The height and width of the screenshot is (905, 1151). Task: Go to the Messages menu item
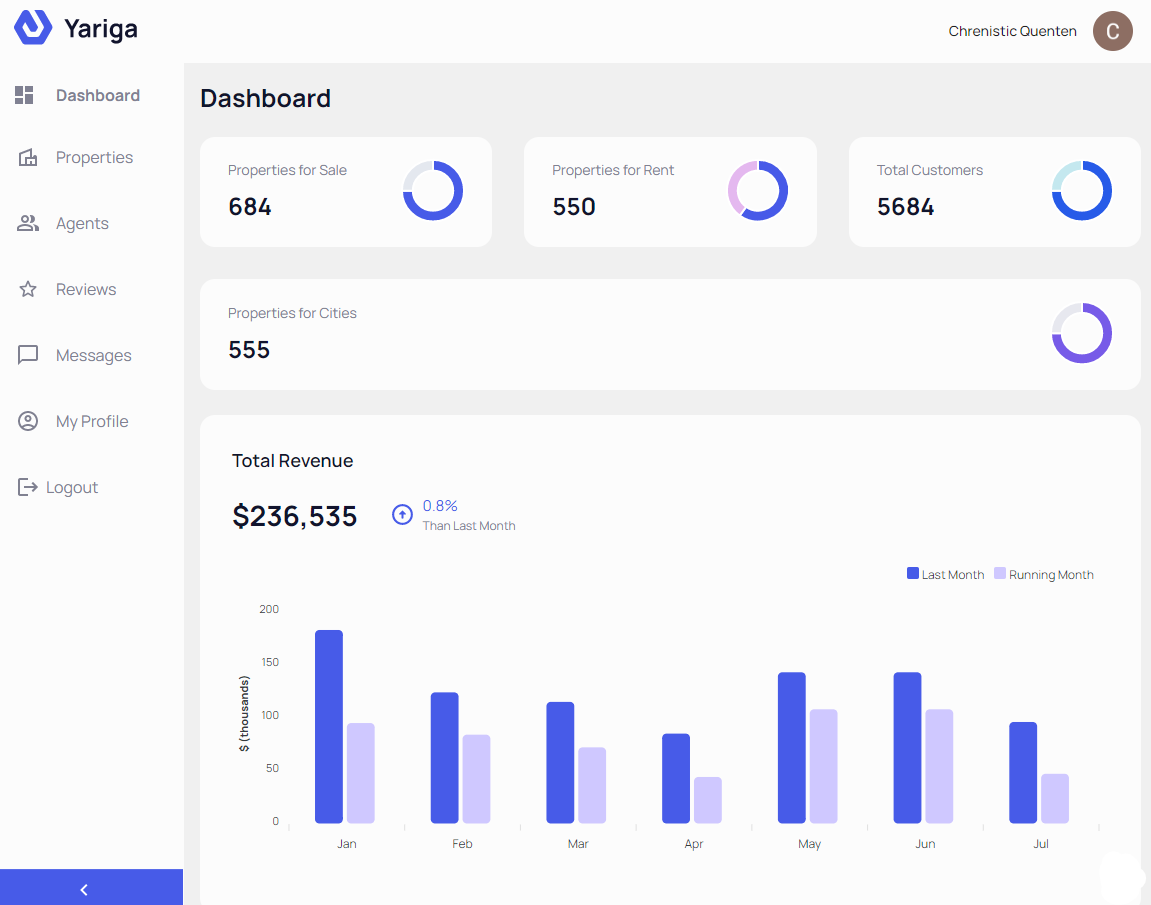(93, 355)
